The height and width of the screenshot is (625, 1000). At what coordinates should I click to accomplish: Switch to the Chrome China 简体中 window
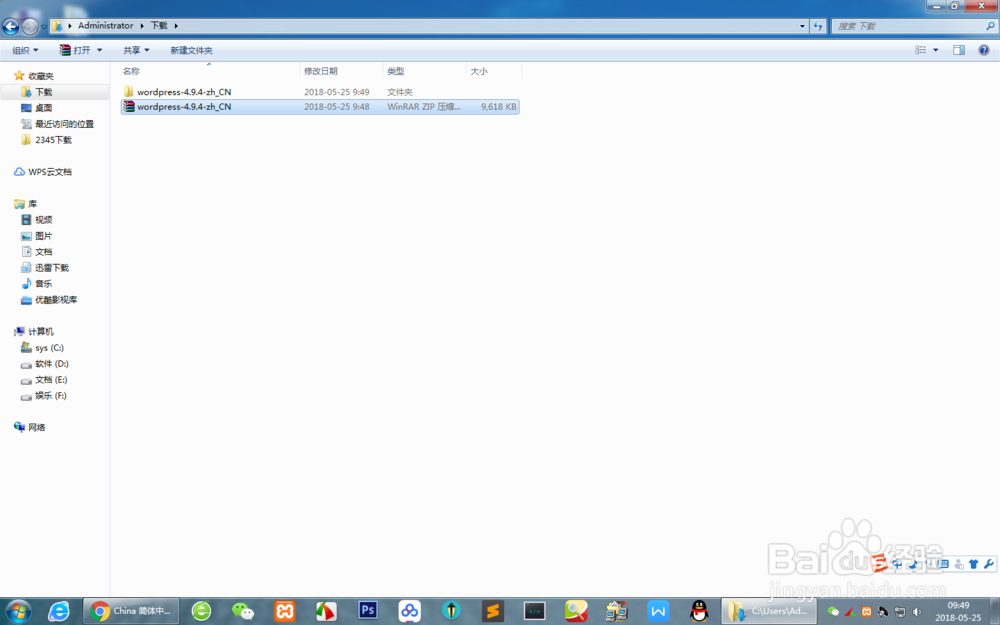click(131, 611)
